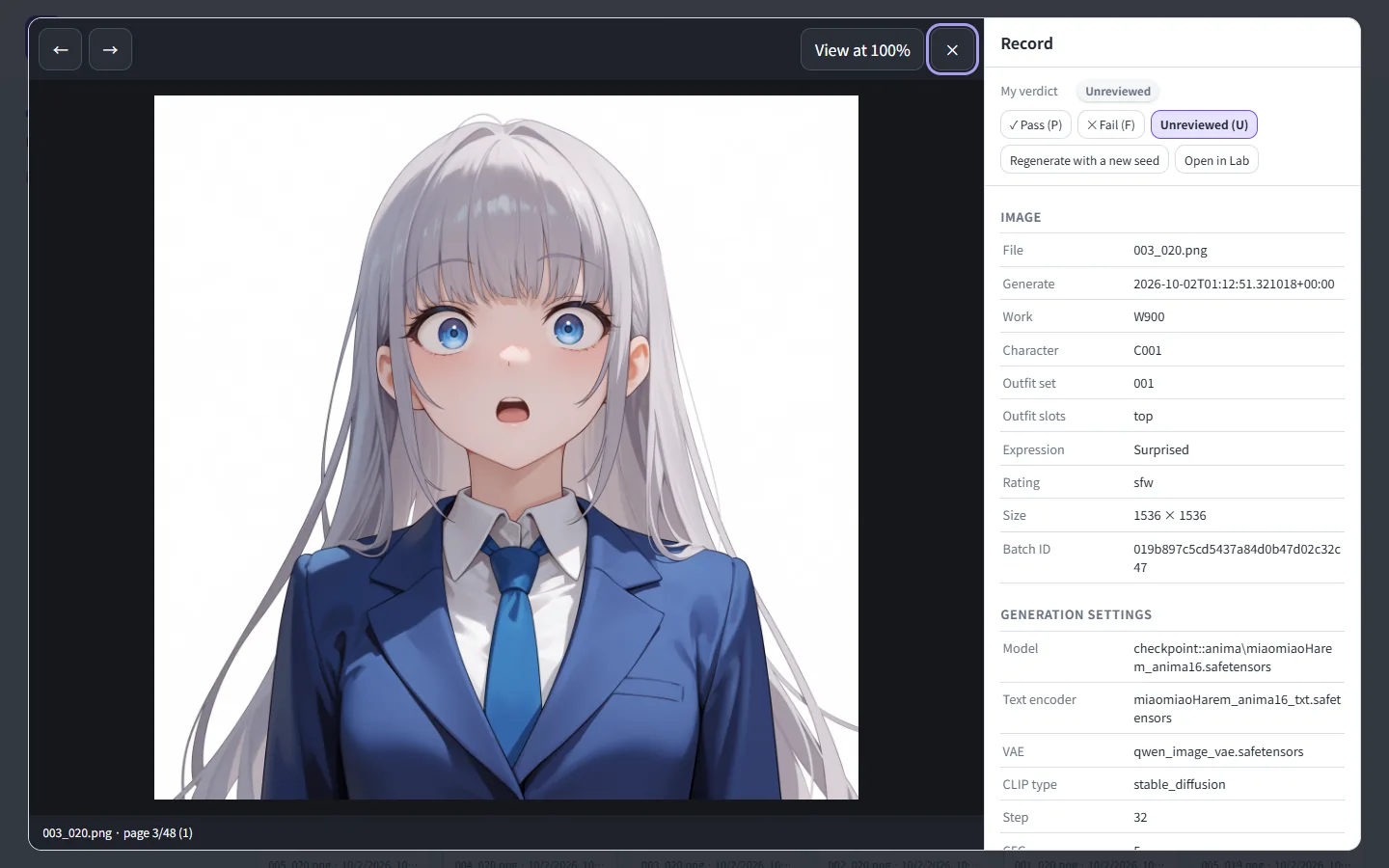Click the Rating value sfw

[x=1143, y=482]
